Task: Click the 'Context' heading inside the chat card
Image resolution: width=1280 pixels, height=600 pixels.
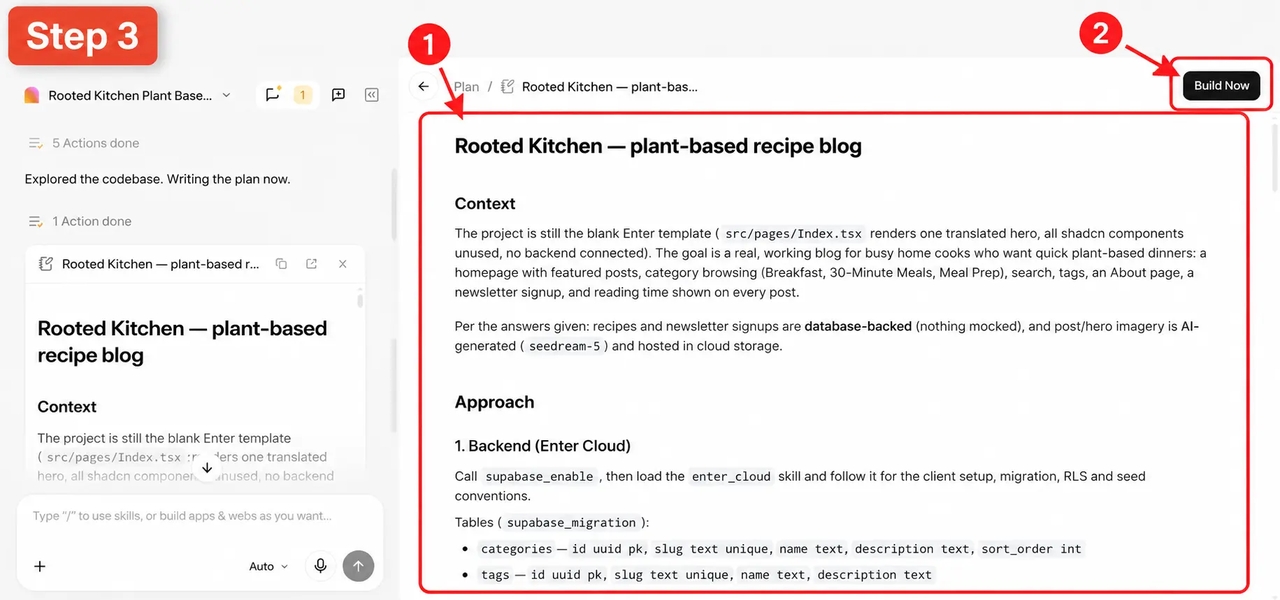Action: (x=67, y=407)
